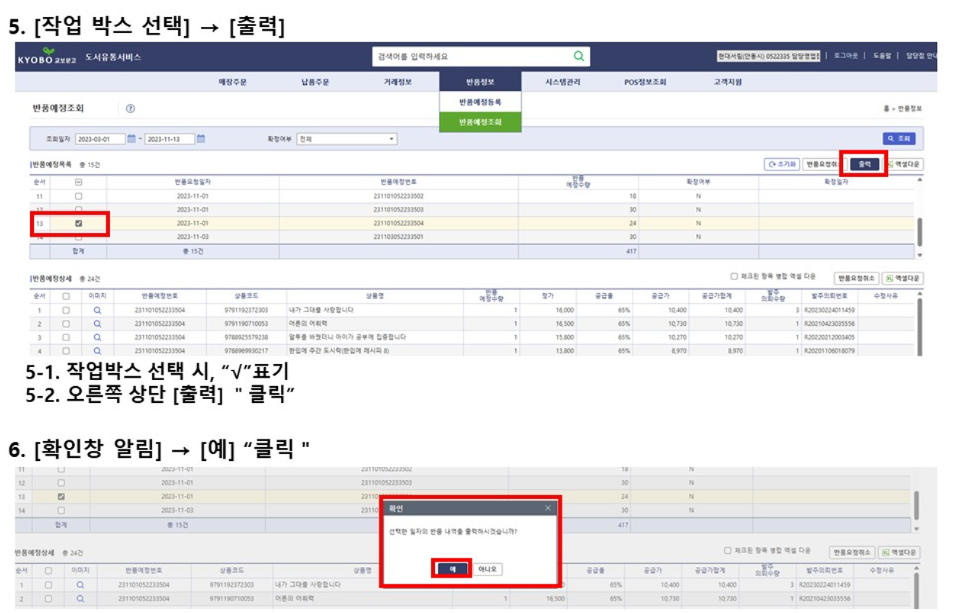Click the Excel icon on the 엑셀다운 button

coord(889,164)
